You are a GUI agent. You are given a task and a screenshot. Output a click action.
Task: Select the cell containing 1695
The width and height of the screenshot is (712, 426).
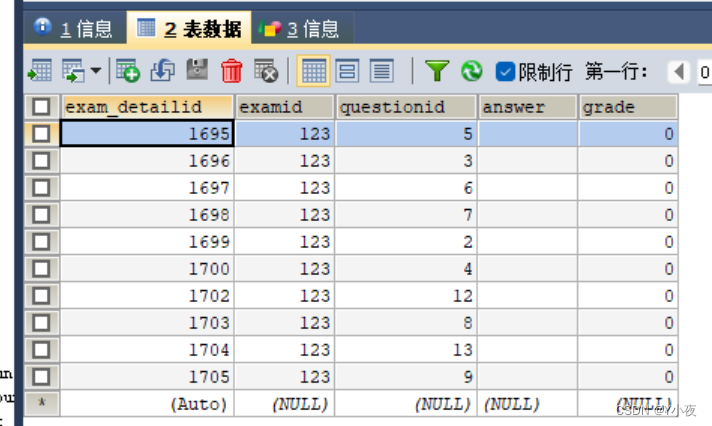pos(147,134)
